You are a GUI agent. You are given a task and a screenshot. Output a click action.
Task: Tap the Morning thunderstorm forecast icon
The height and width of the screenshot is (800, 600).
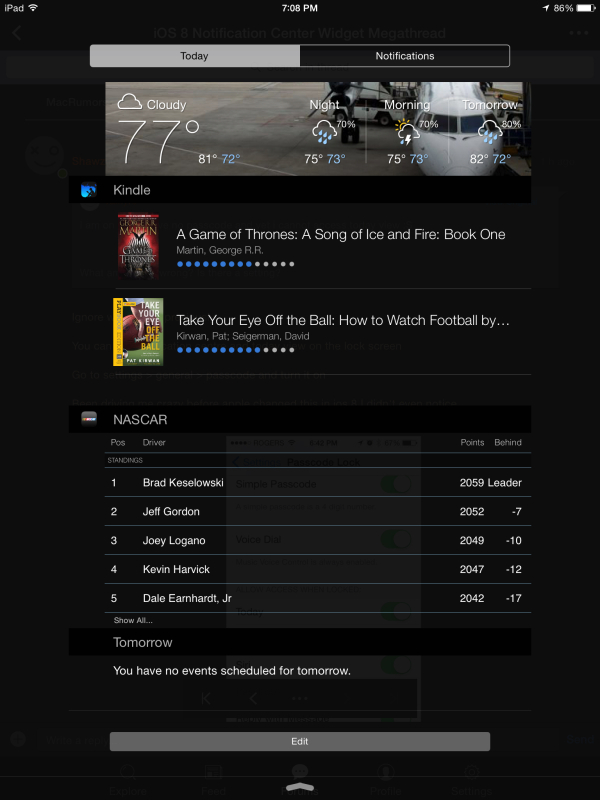click(407, 132)
